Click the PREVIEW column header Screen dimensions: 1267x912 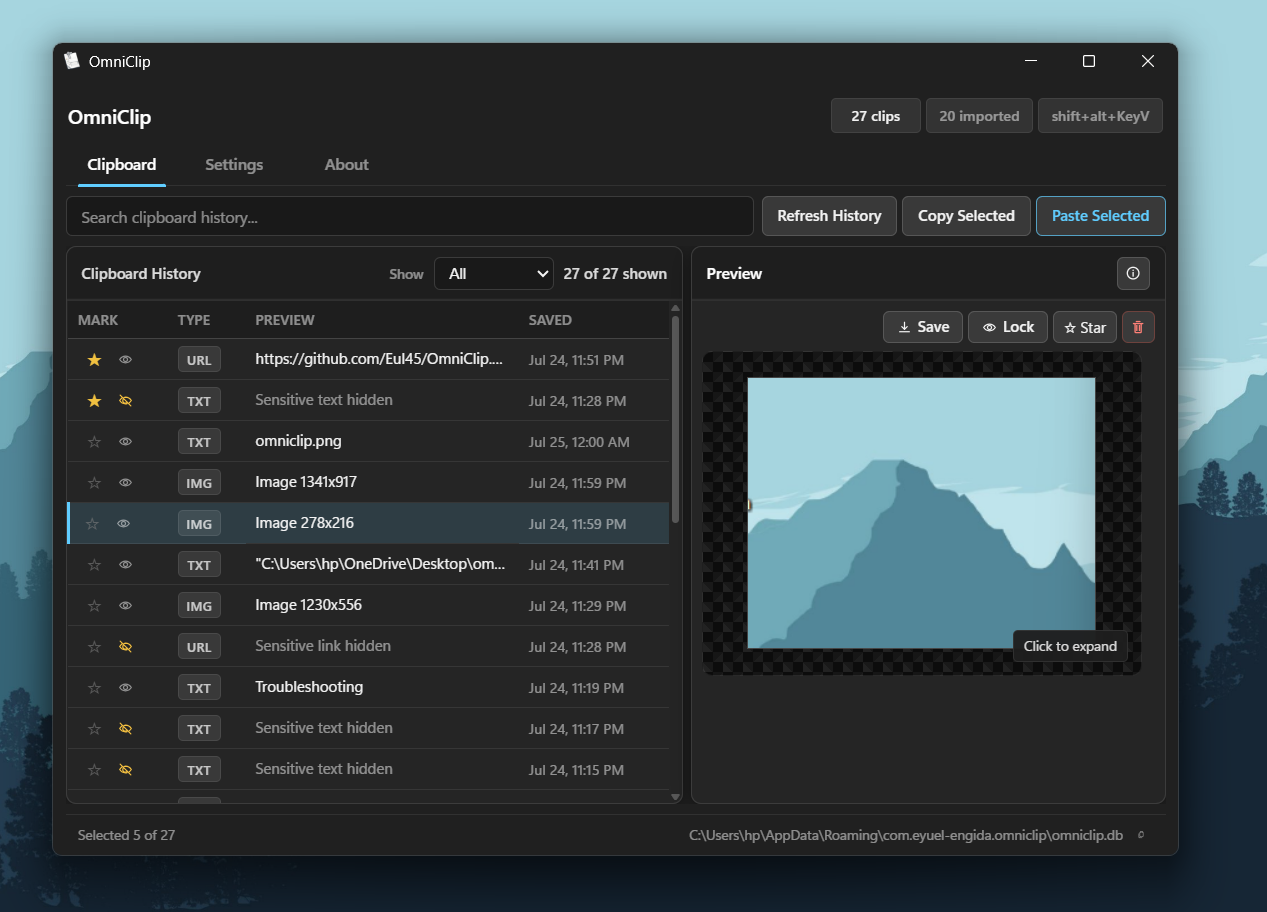tap(285, 320)
